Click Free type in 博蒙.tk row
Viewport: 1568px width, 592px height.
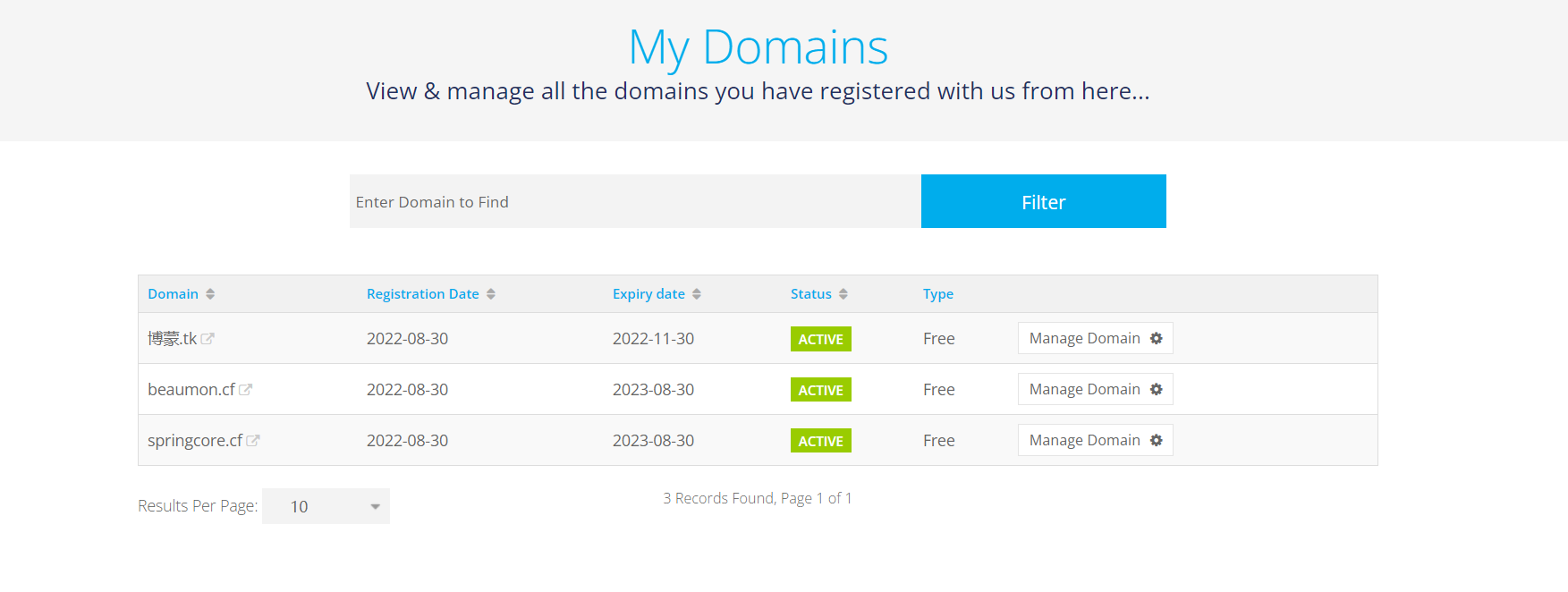pos(939,339)
